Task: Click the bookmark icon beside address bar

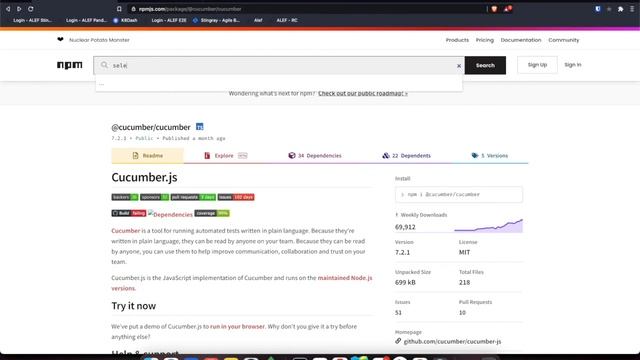Action: pyautogui.click(x=119, y=9)
